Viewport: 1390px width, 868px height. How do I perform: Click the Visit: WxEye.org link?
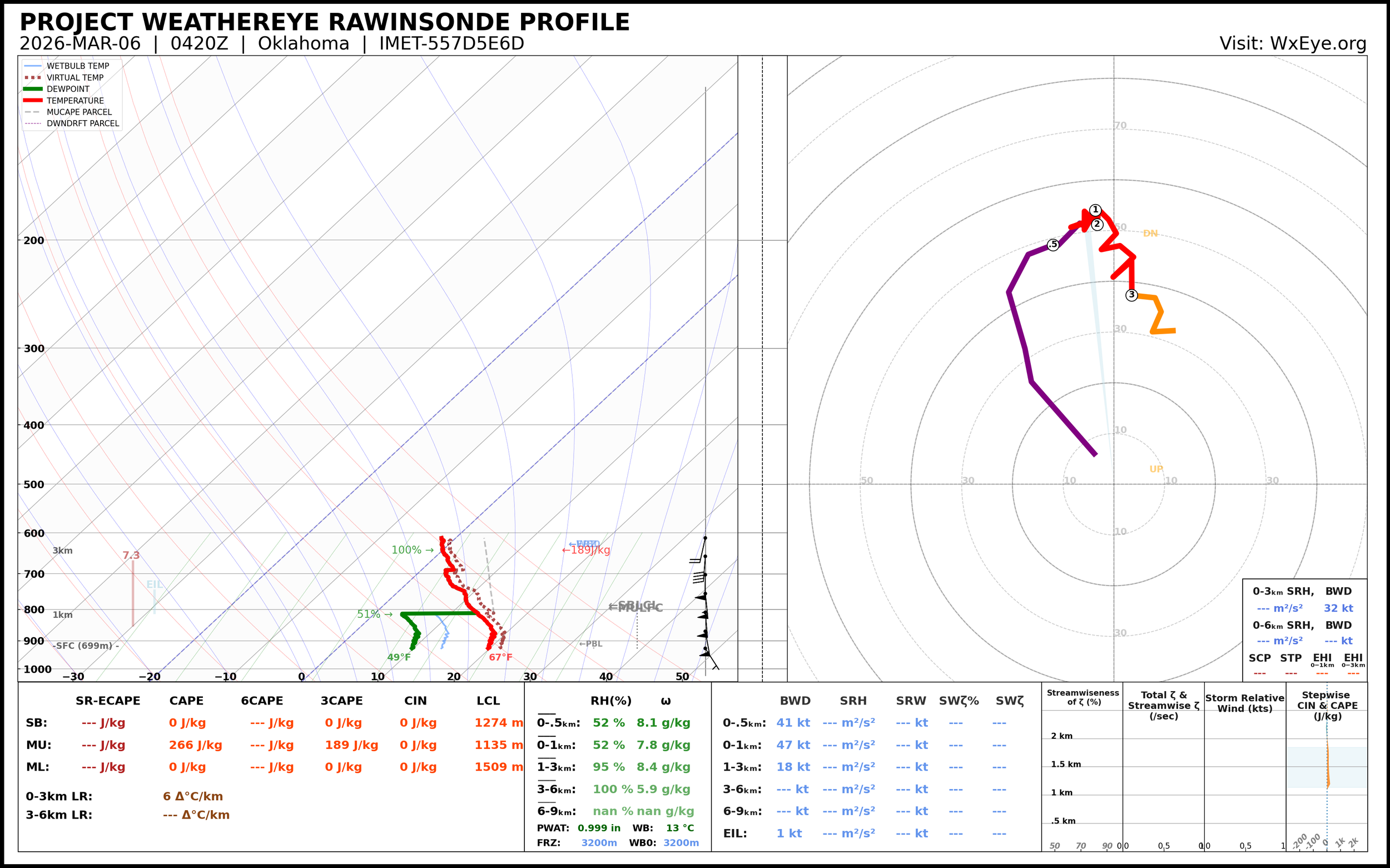click(1293, 43)
